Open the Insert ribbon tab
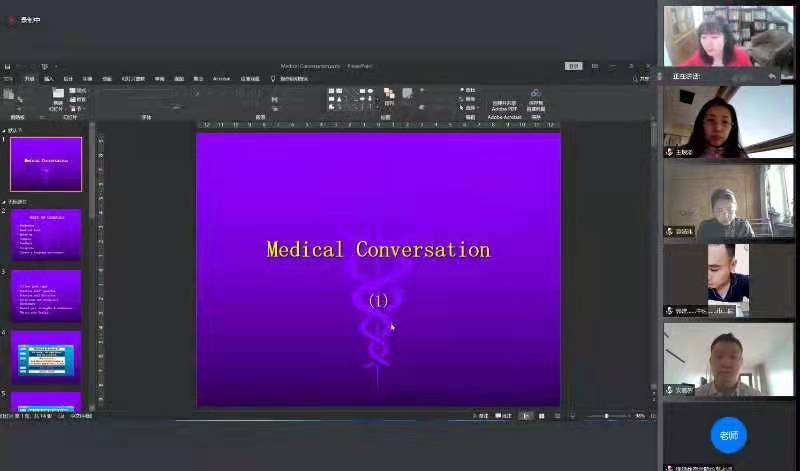Image resolution: width=800 pixels, height=471 pixels. click(x=49, y=78)
